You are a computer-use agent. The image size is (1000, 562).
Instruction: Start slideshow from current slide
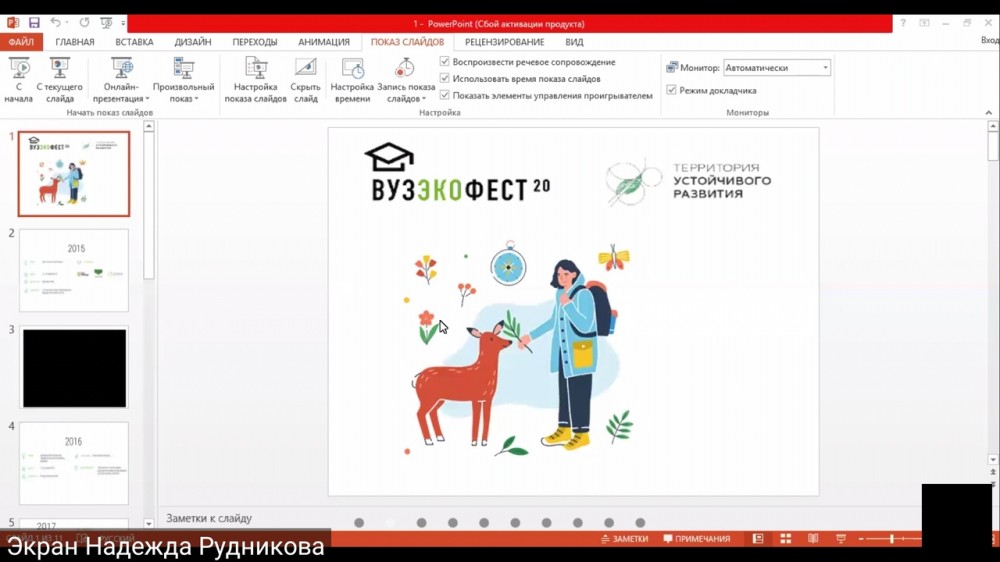60,78
